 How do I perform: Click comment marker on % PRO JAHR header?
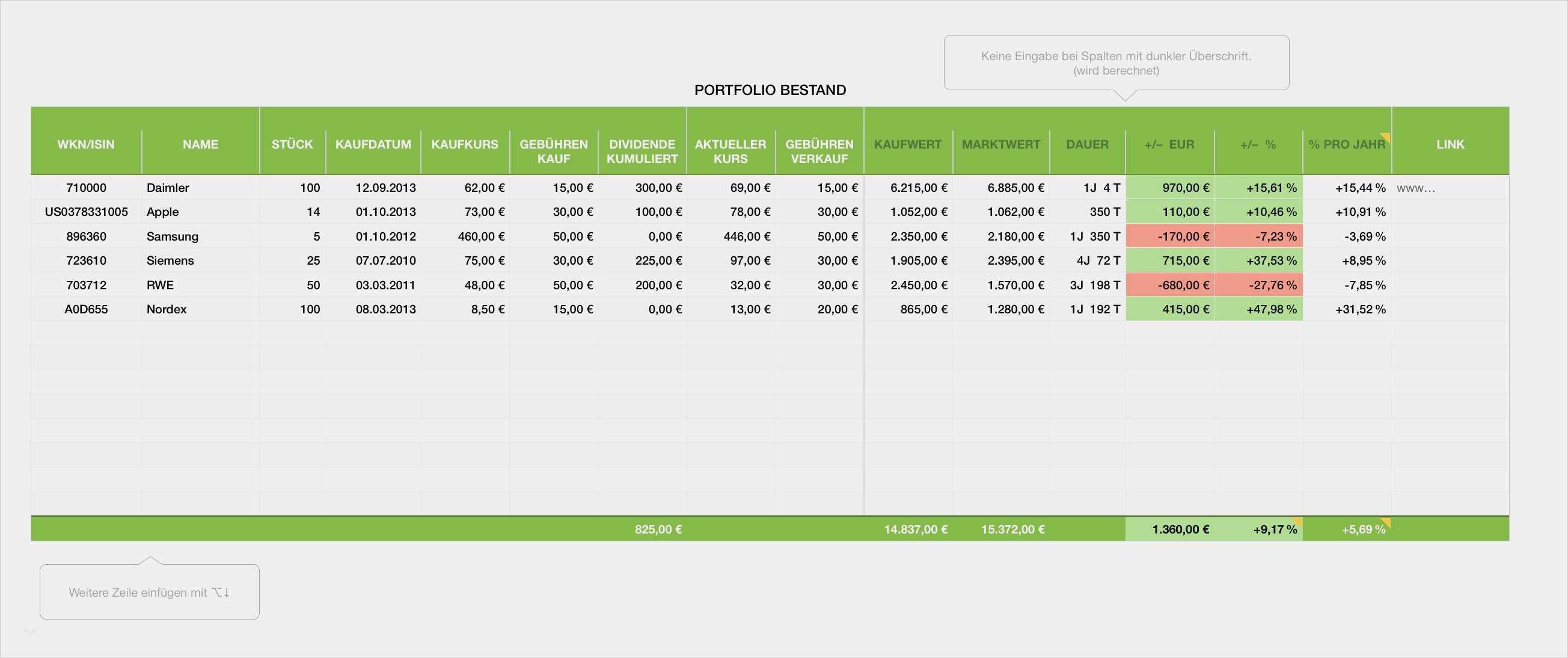pos(1386,137)
